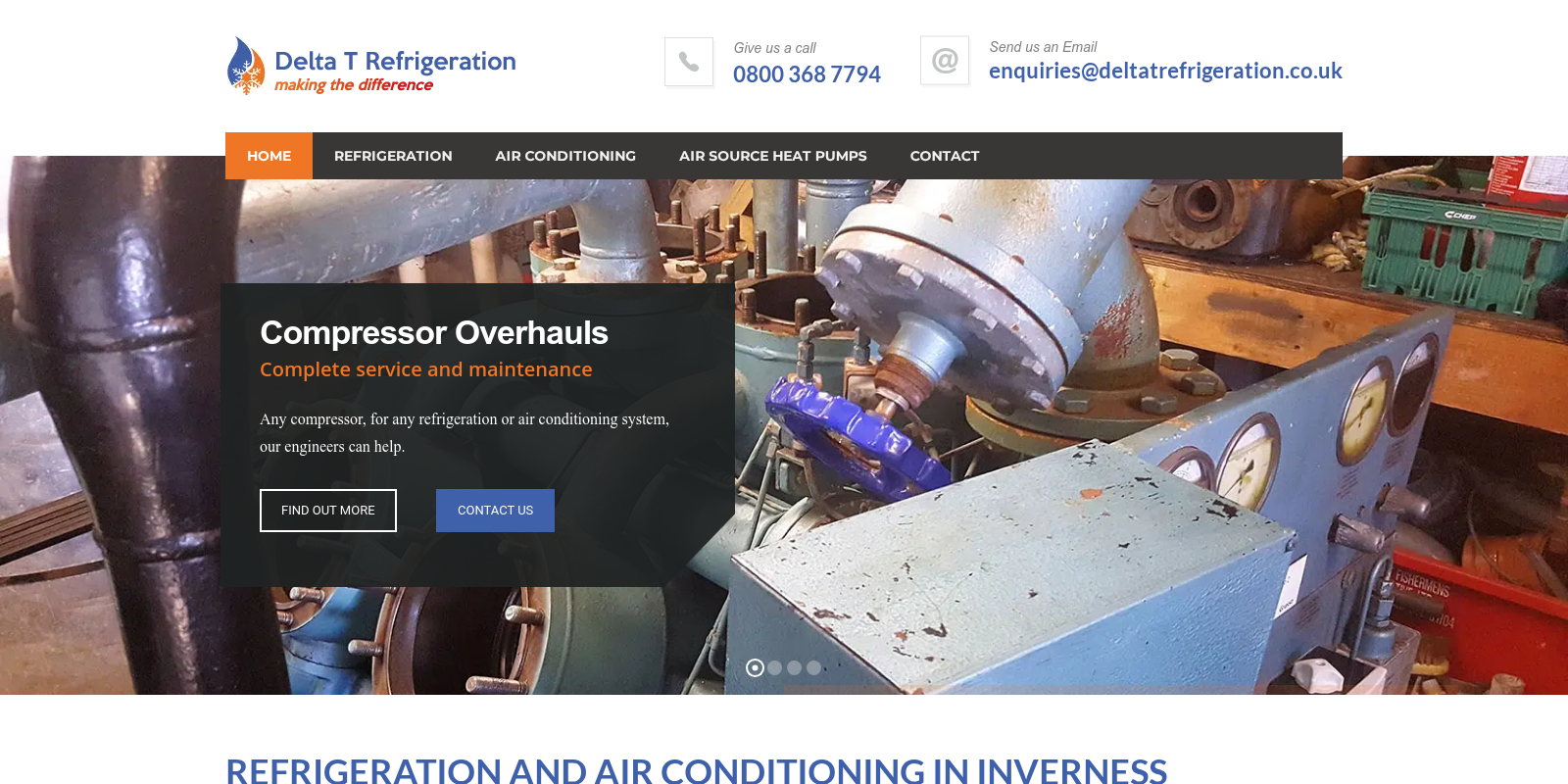Select the third slider pagination dot
The width and height of the screenshot is (1568, 784).
(795, 667)
